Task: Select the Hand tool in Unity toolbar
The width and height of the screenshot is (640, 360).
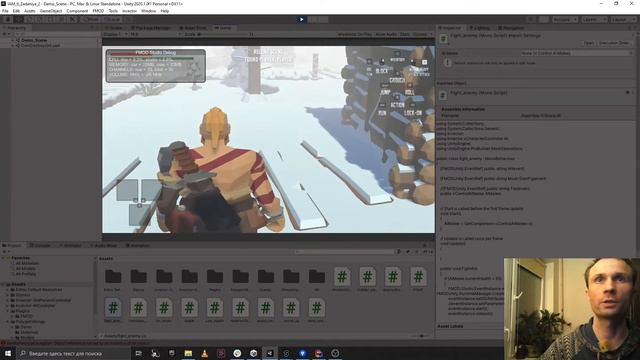Action: [x=7, y=19]
